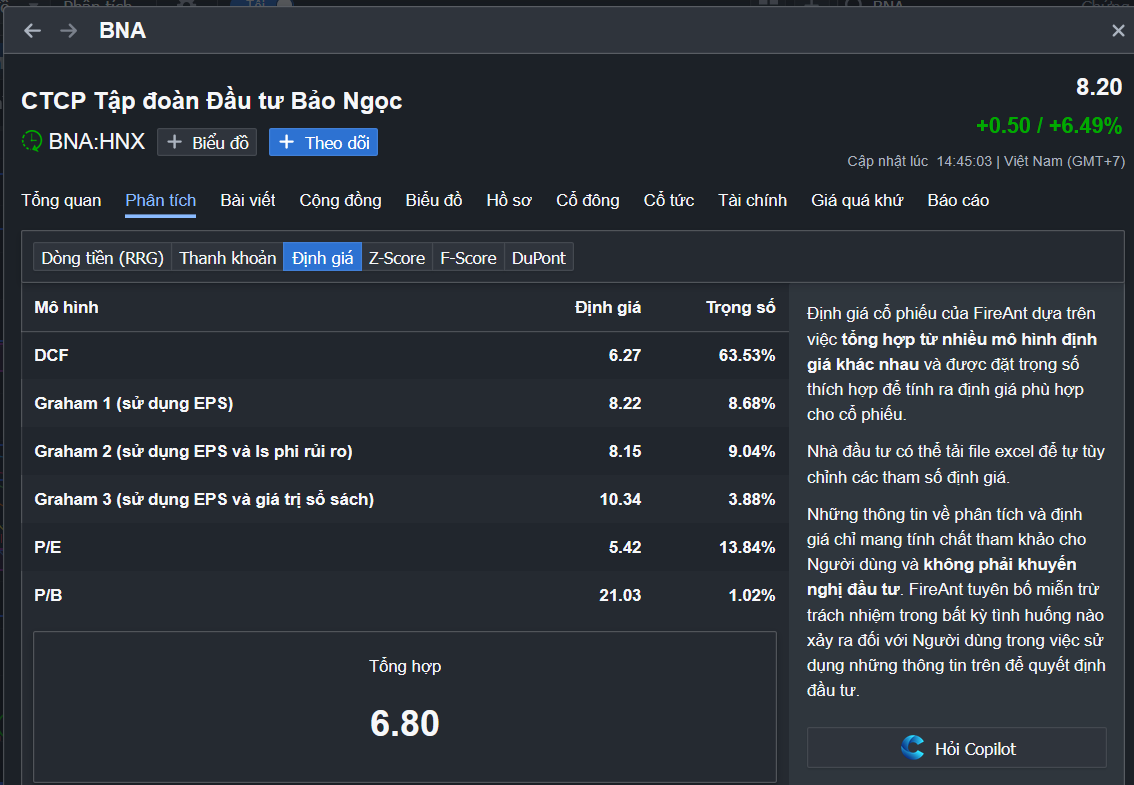Select the DCF model row
This screenshot has width=1134, height=785.
[405, 355]
